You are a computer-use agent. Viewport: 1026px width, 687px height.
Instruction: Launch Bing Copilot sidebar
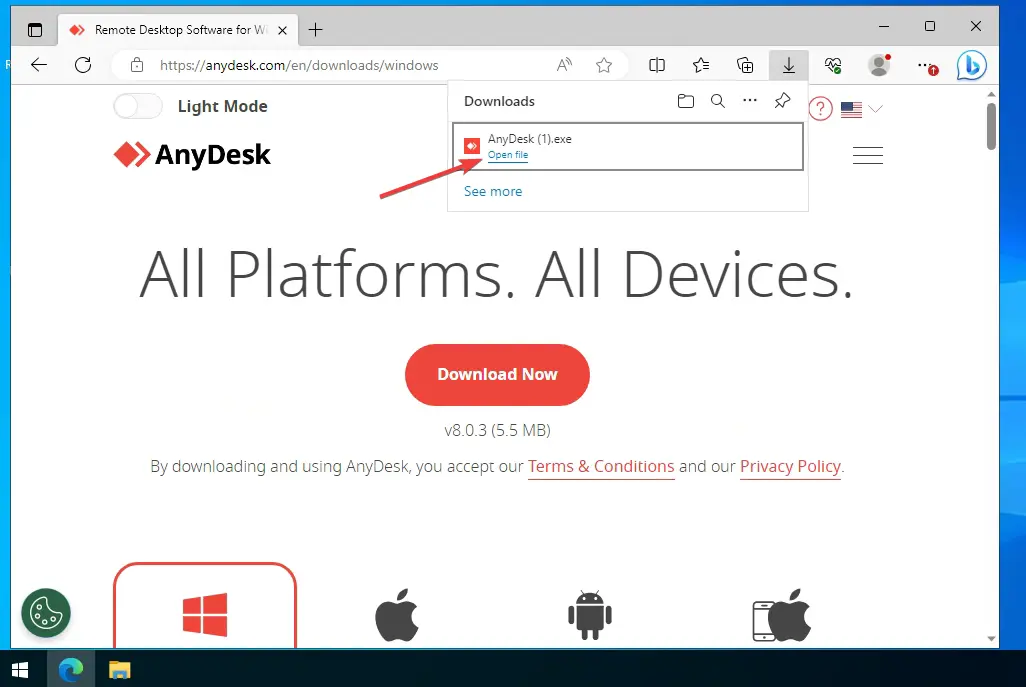(972, 65)
